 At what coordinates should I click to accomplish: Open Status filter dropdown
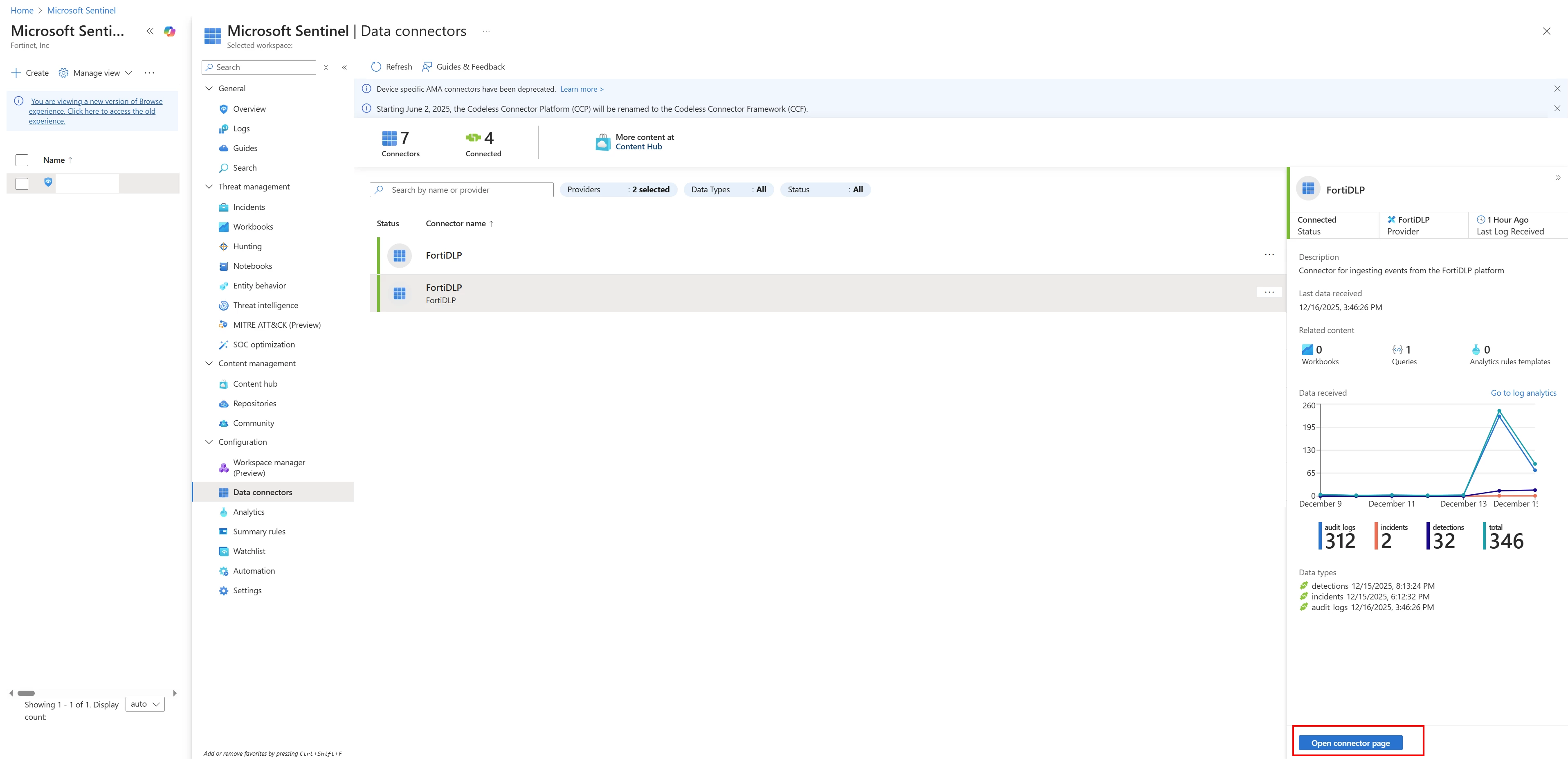pyautogui.click(x=825, y=190)
